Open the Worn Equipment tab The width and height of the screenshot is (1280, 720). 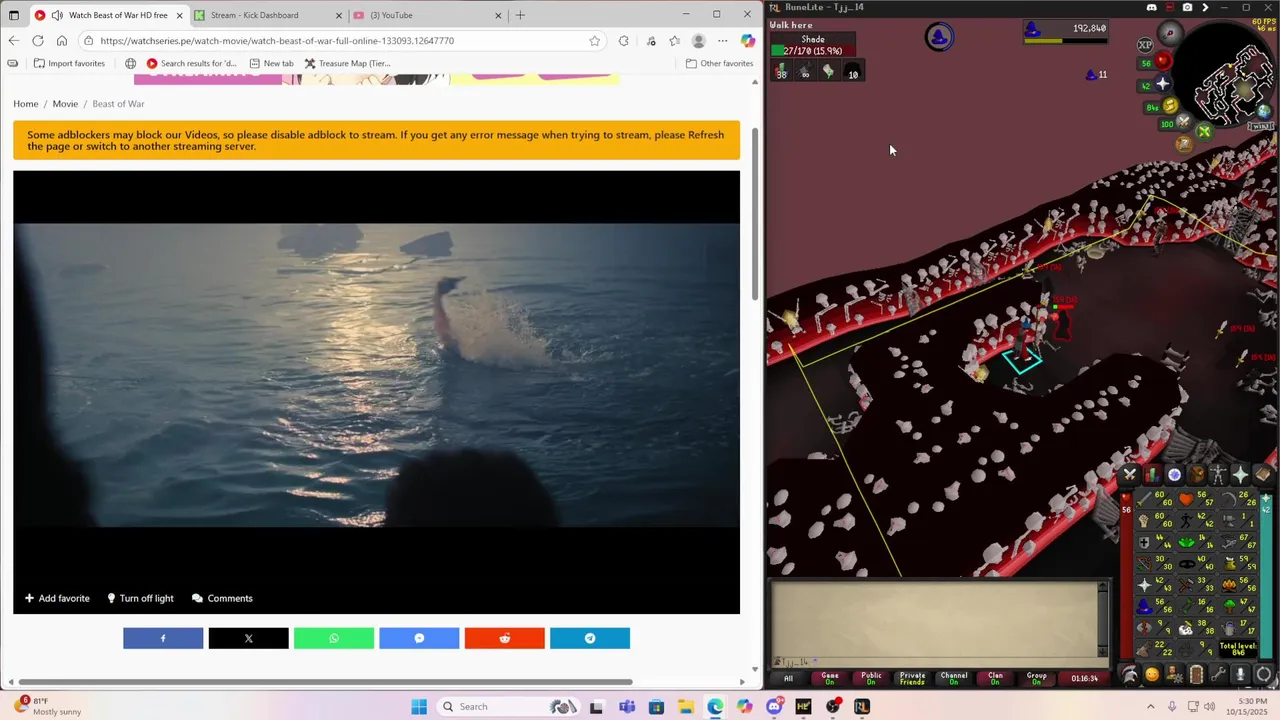pos(1219,474)
